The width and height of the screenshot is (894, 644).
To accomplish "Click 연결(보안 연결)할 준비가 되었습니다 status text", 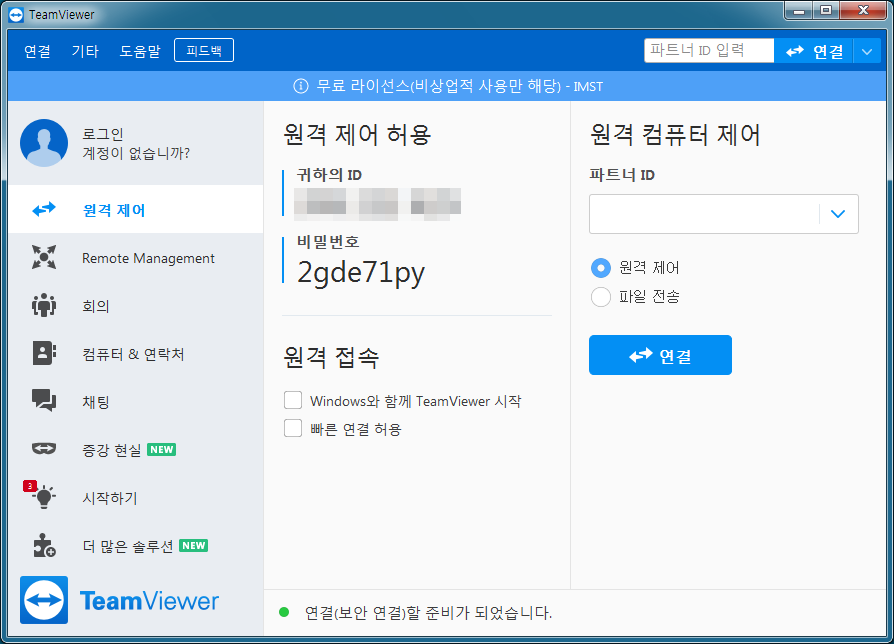I will pos(428,613).
